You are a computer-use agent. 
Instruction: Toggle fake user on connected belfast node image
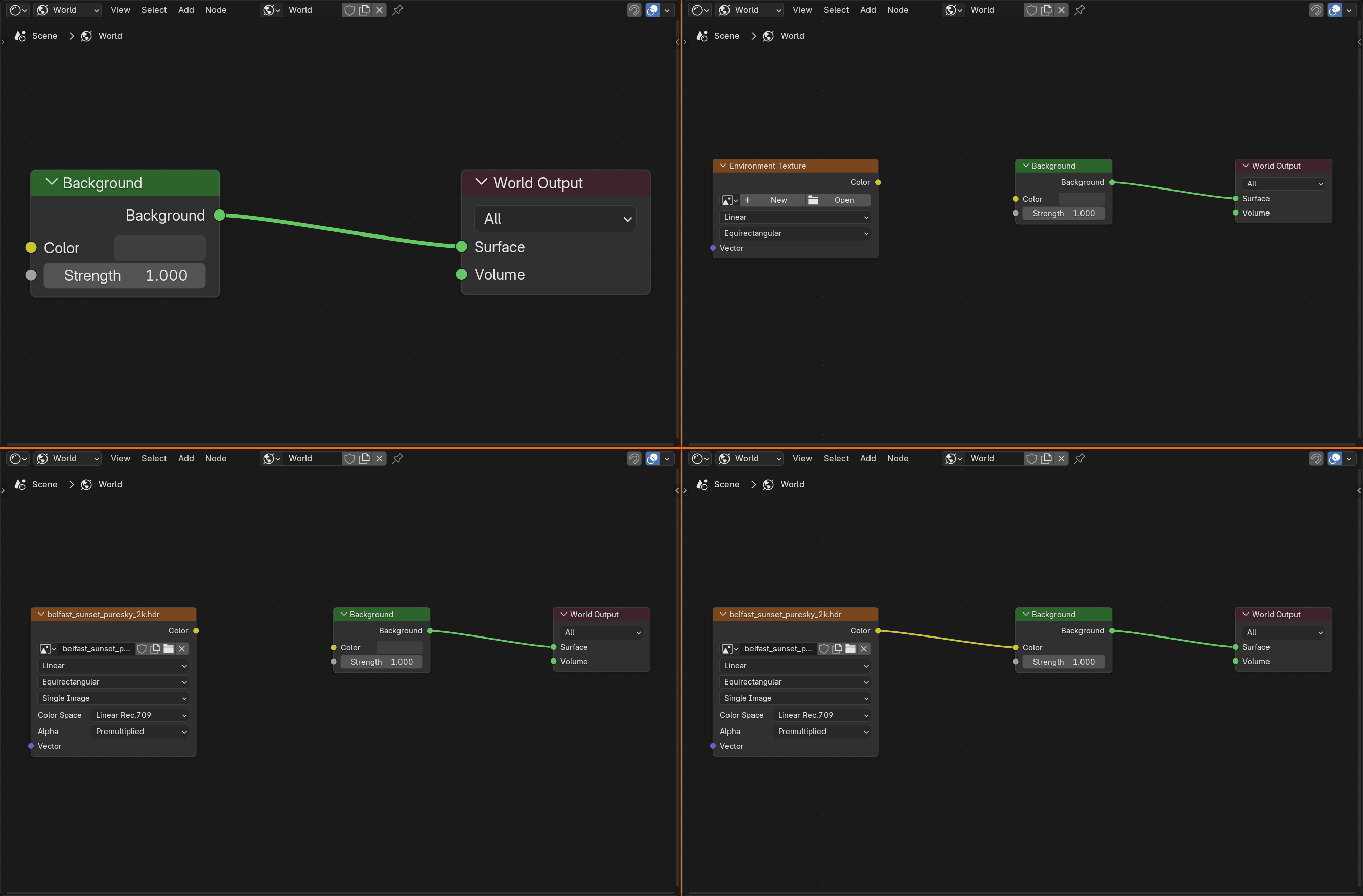pos(824,648)
